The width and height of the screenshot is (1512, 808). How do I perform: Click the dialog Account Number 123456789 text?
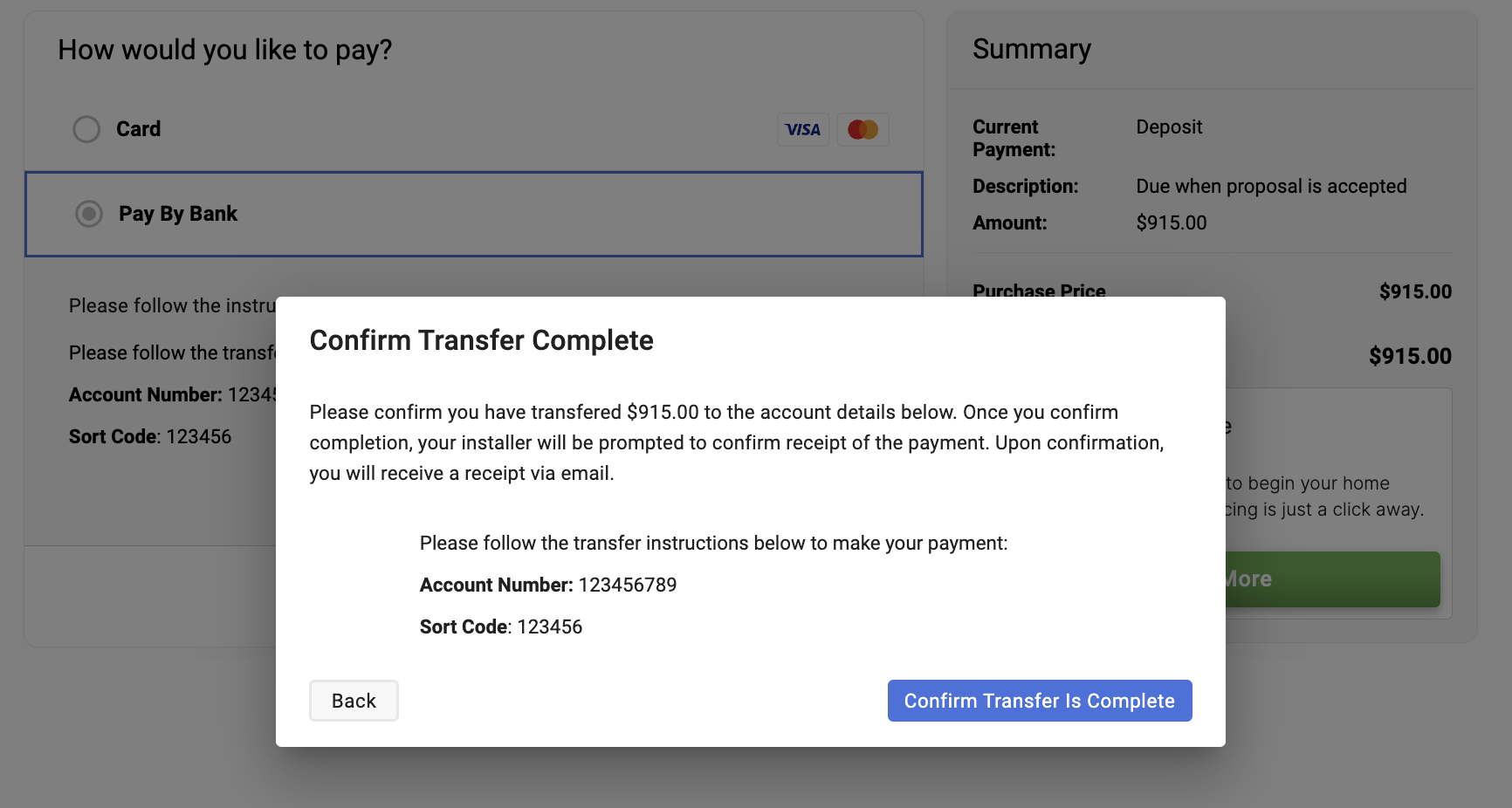point(548,585)
